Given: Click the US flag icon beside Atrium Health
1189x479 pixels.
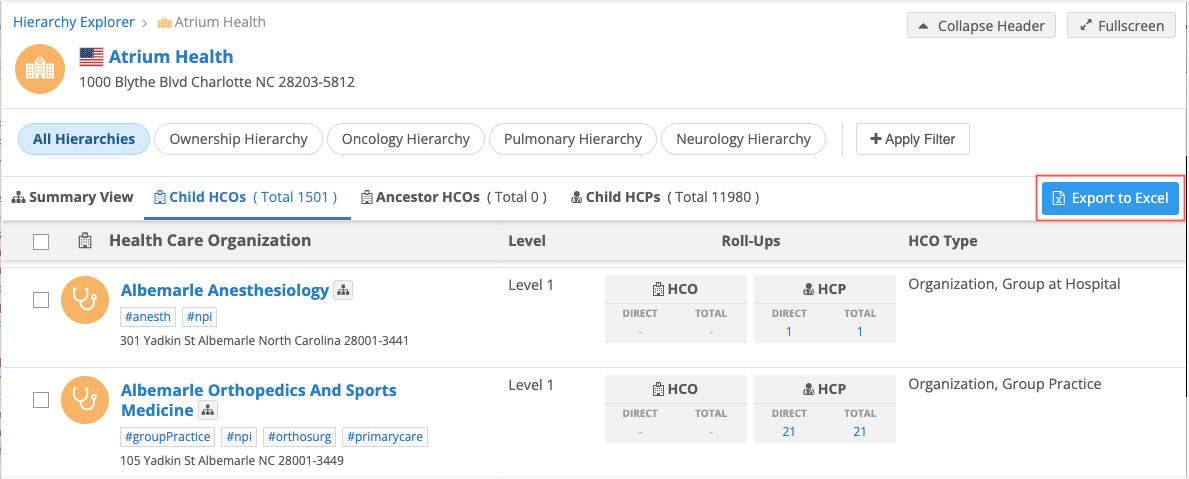Looking at the screenshot, I should [91, 57].
